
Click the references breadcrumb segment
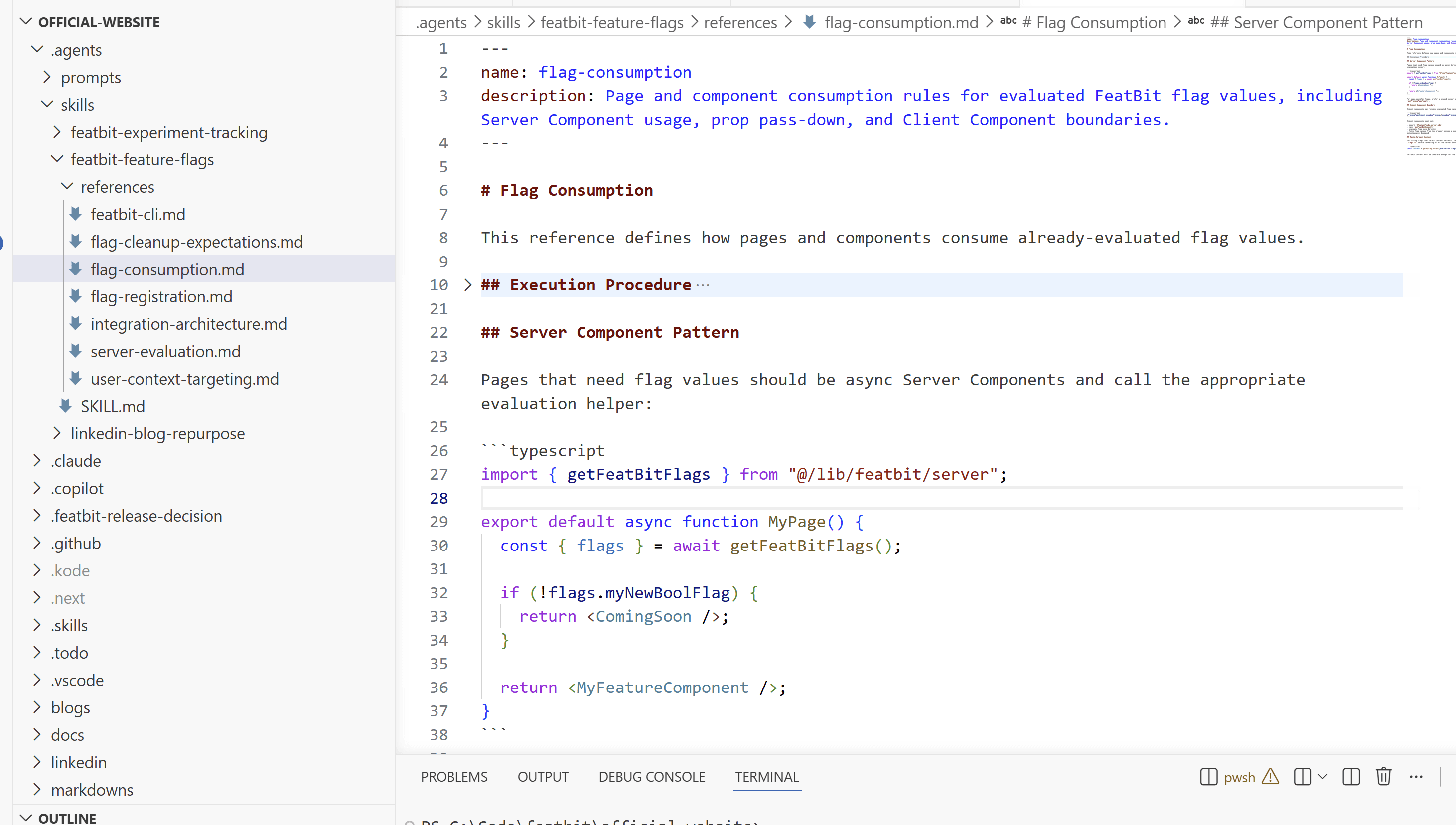pyautogui.click(x=740, y=22)
